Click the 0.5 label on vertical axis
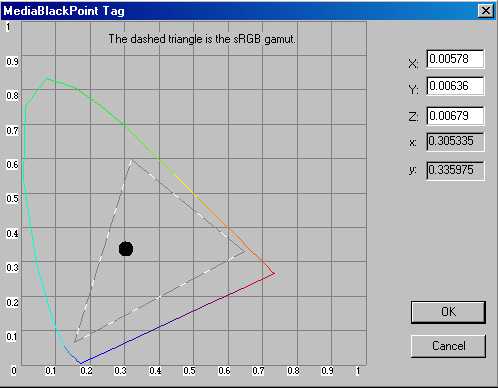The height and width of the screenshot is (388, 498). (12, 198)
